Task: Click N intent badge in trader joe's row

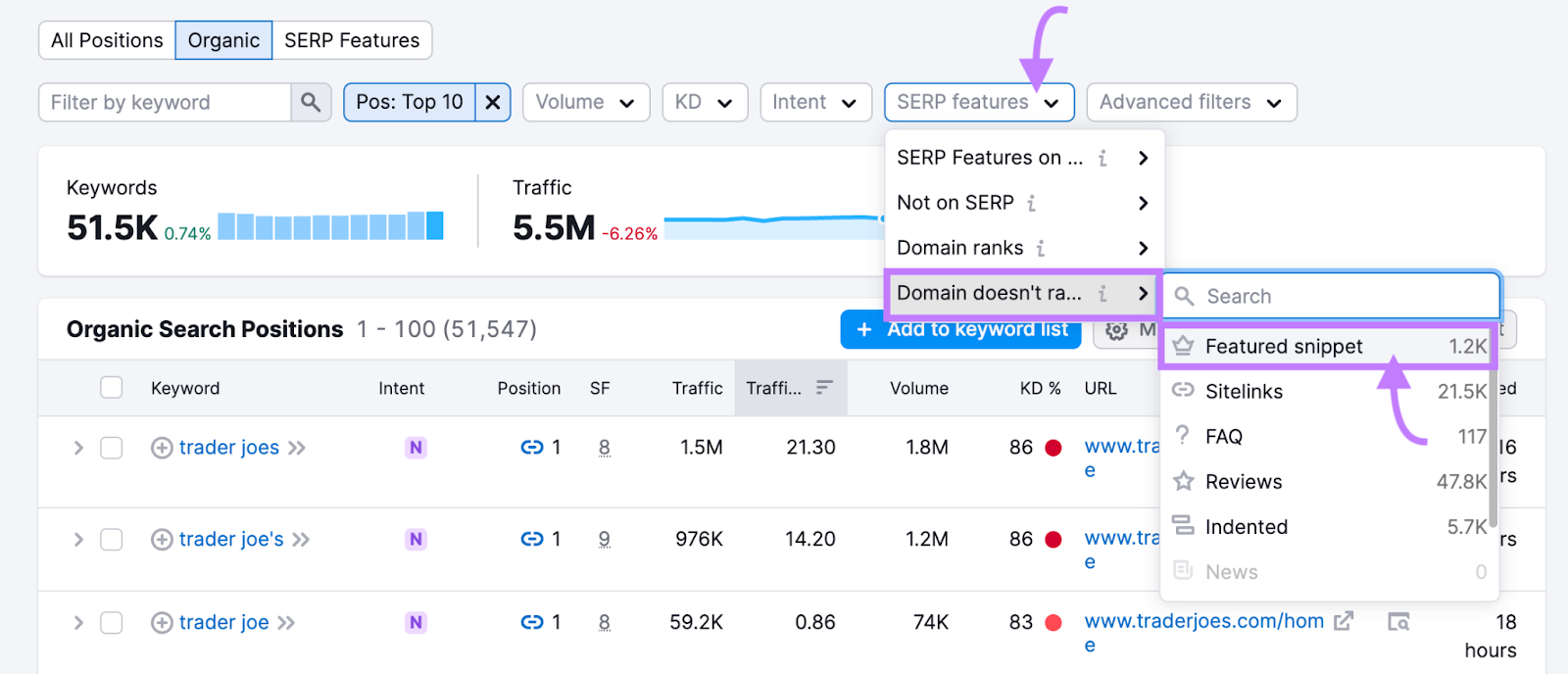Action: (416, 540)
